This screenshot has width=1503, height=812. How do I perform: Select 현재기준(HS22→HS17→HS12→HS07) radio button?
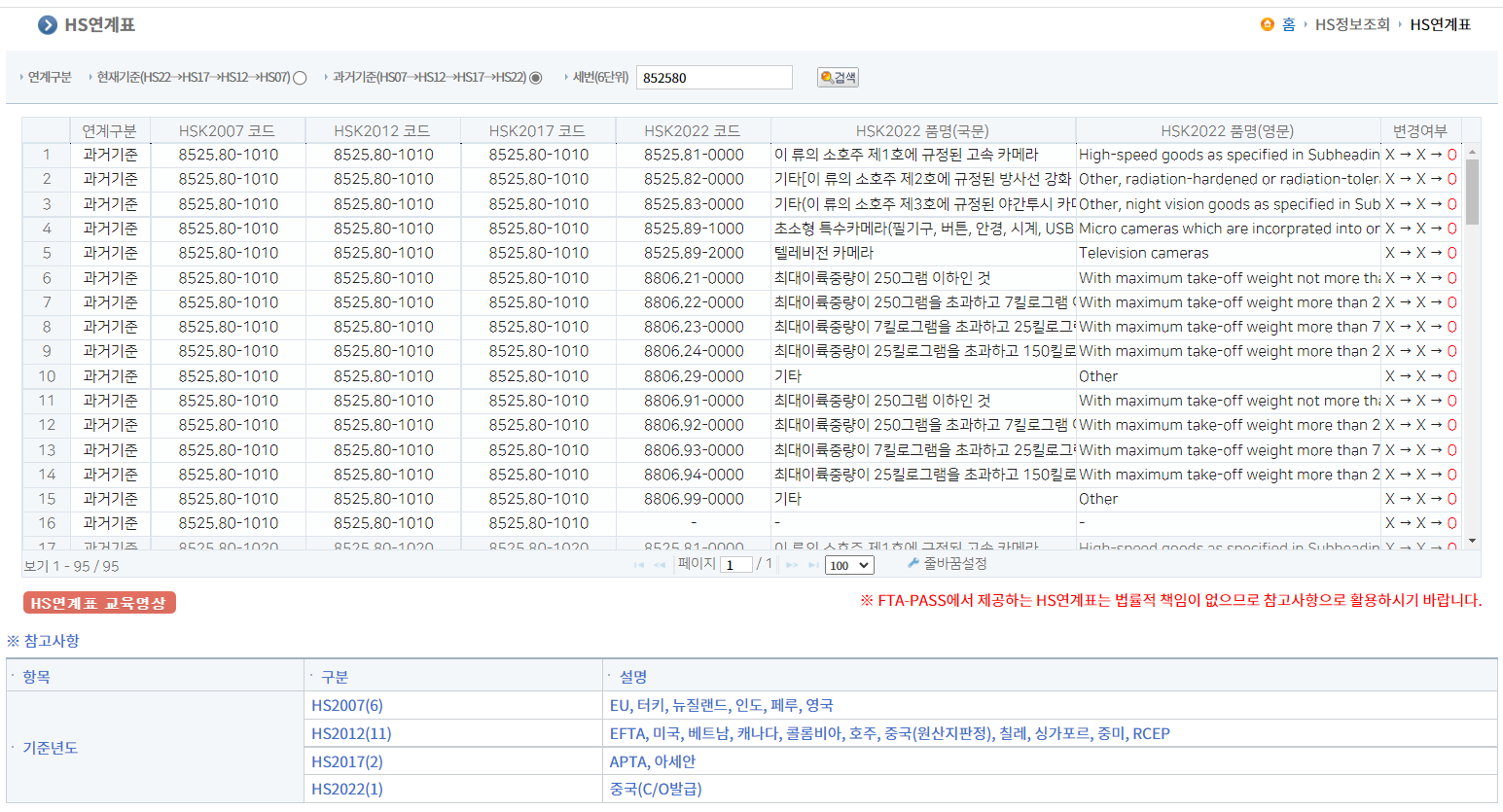click(300, 78)
